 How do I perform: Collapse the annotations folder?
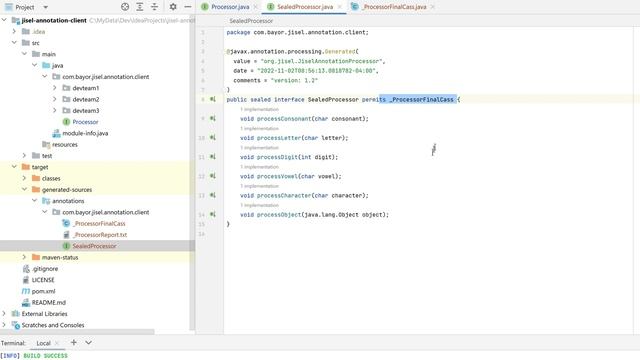[x=35, y=201]
